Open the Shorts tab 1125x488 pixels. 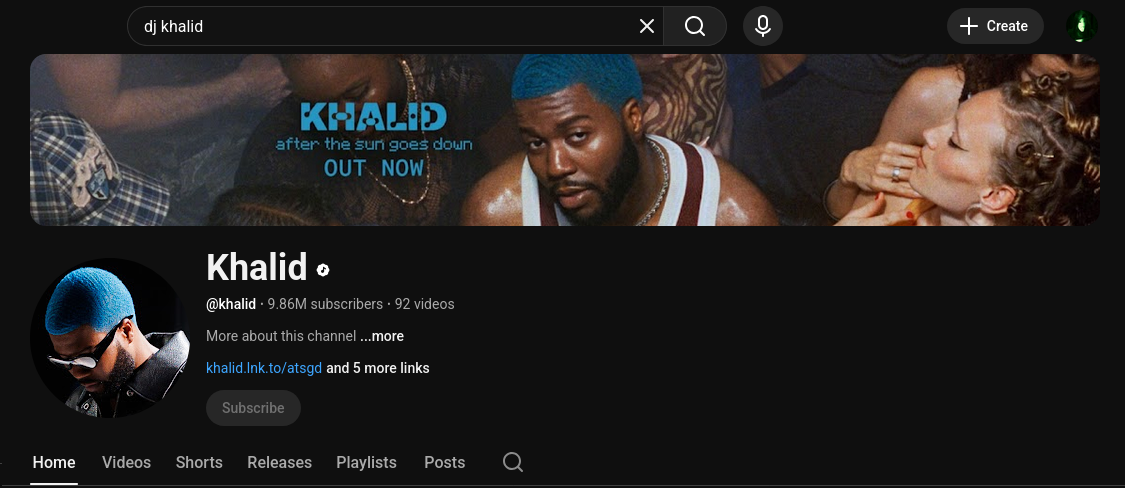(x=199, y=462)
